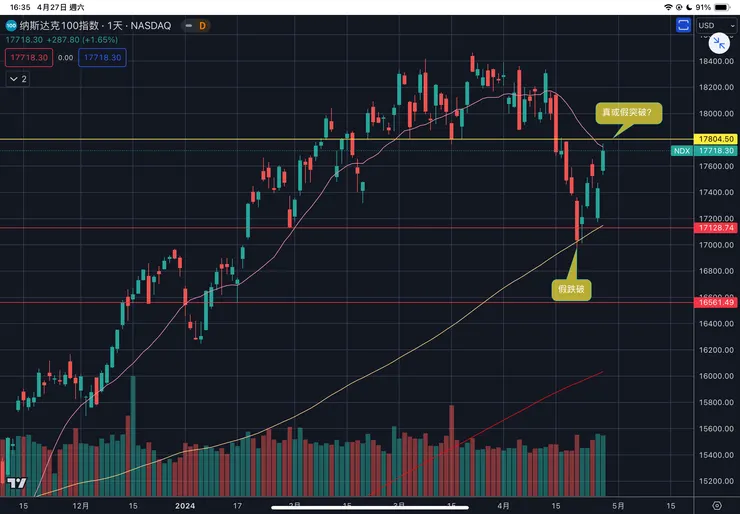Click the red 16561.49 price label
Image resolution: width=740 pixels, height=514 pixels.
pyautogui.click(x=716, y=302)
